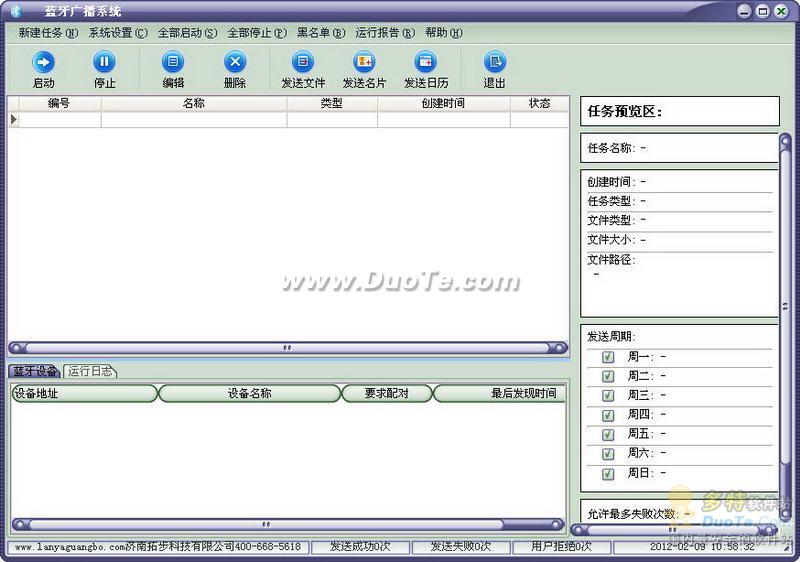Click the 发送周期 label
The image size is (800, 562).
611,337
